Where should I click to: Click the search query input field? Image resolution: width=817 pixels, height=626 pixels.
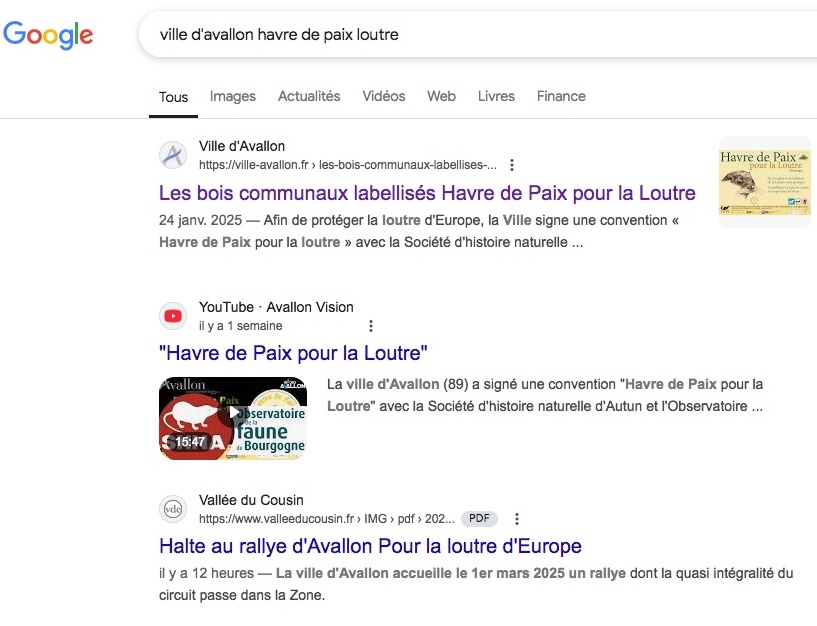[478, 34]
